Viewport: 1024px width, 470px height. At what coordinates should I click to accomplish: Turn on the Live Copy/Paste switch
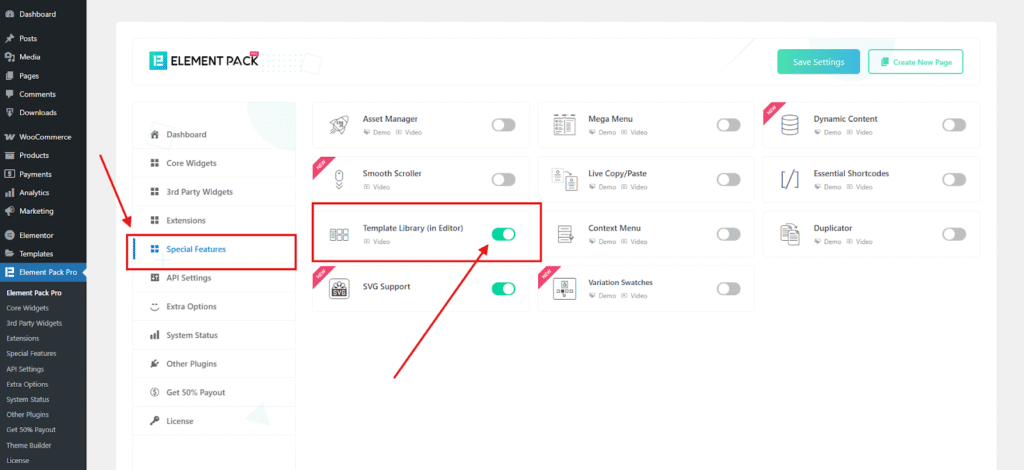[729, 180]
